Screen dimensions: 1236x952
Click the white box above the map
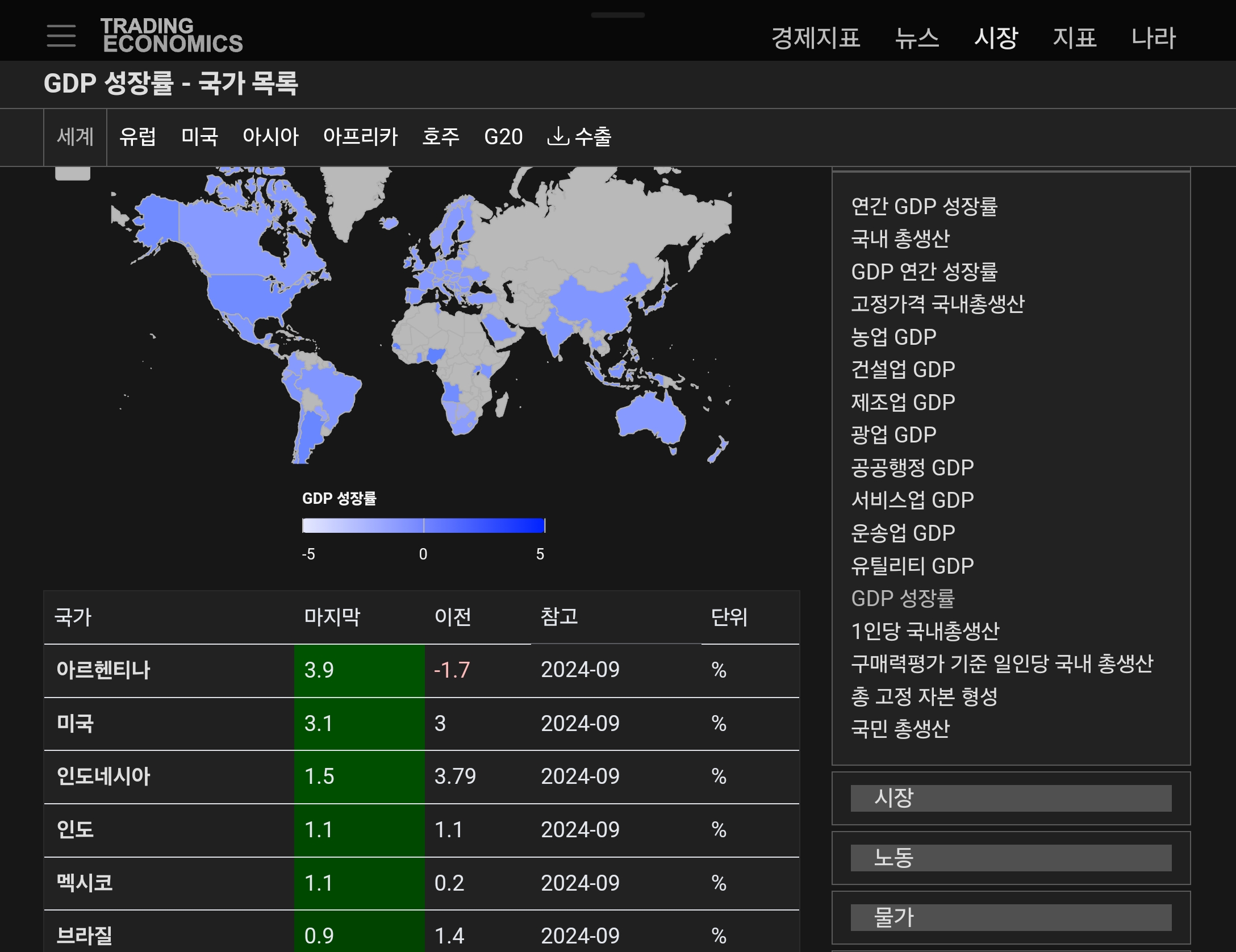73,173
